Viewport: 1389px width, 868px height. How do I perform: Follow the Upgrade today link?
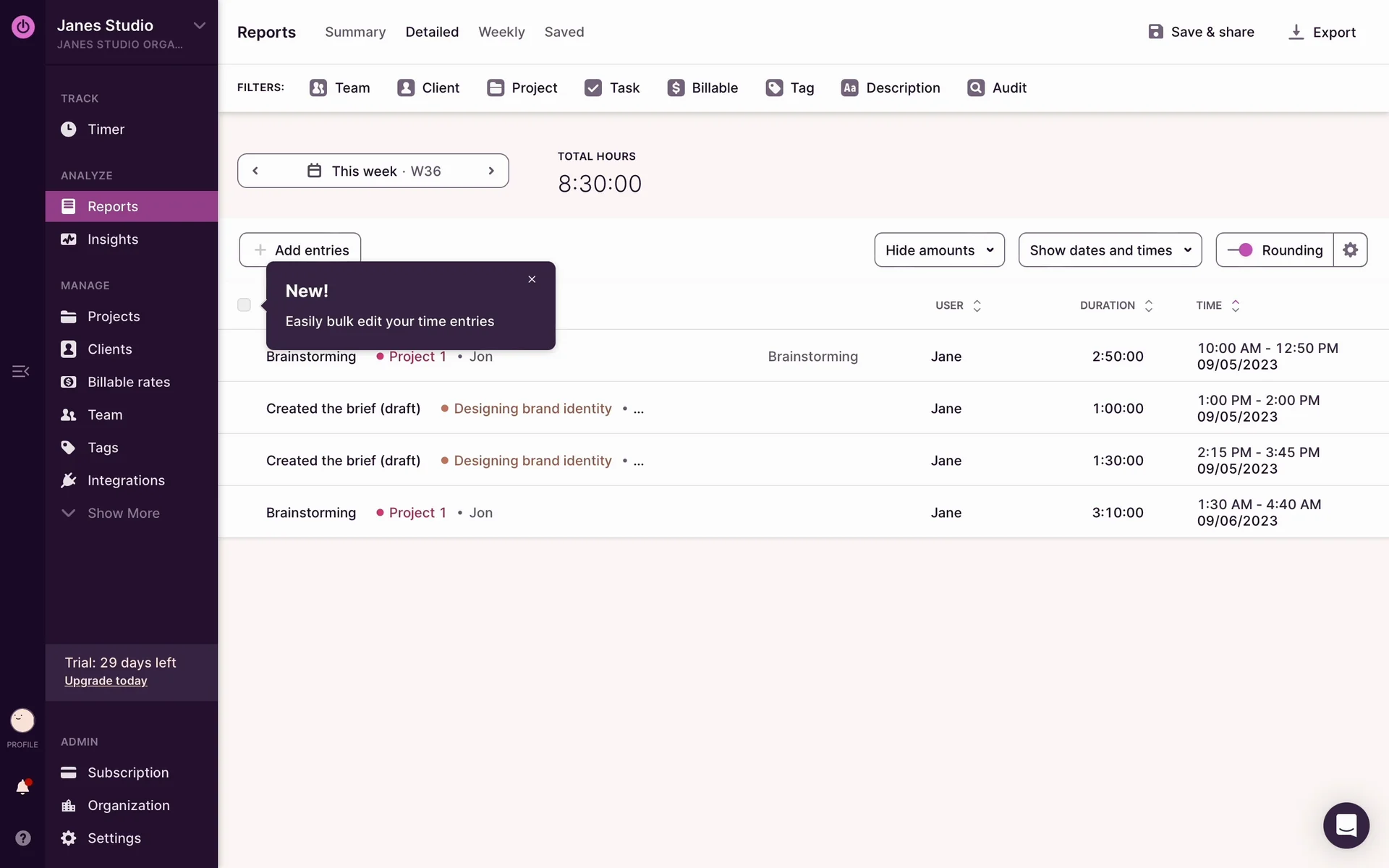tap(106, 680)
